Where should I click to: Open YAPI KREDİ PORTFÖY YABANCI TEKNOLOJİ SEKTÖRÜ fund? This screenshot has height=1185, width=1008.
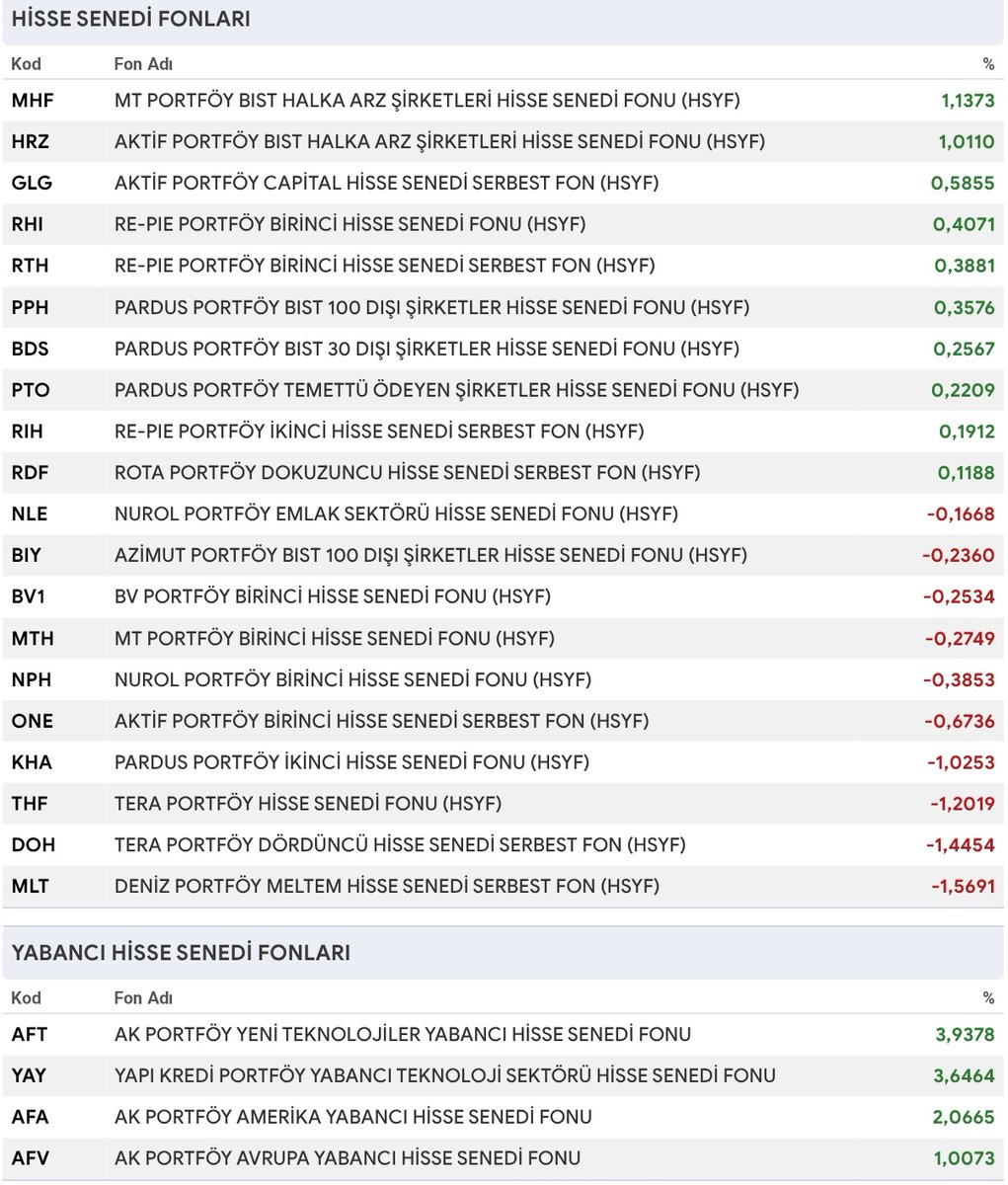click(445, 1077)
